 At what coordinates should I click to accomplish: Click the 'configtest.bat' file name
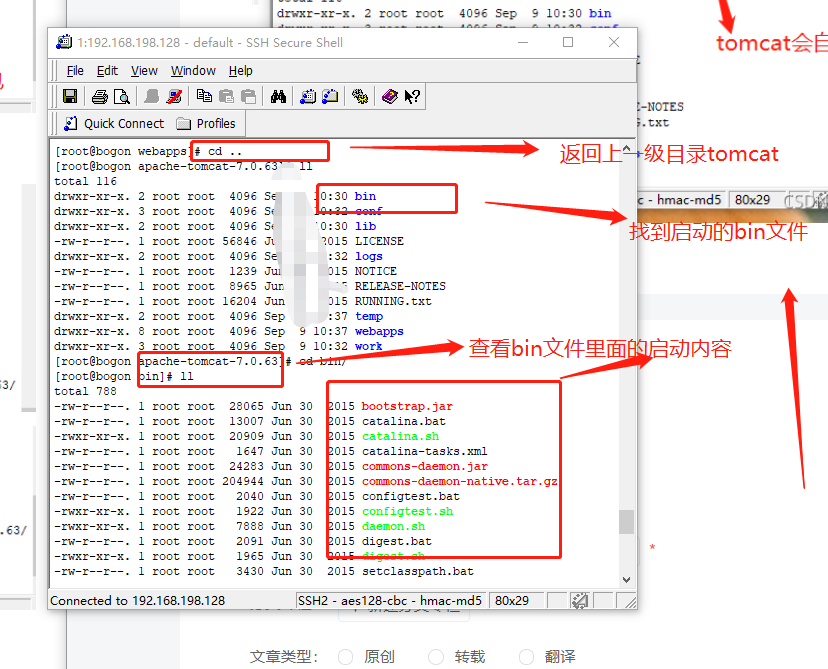click(411, 496)
